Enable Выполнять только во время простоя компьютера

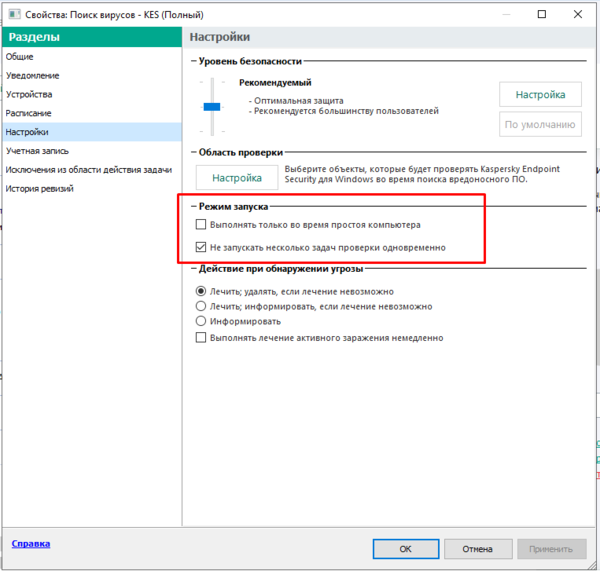pos(201,224)
